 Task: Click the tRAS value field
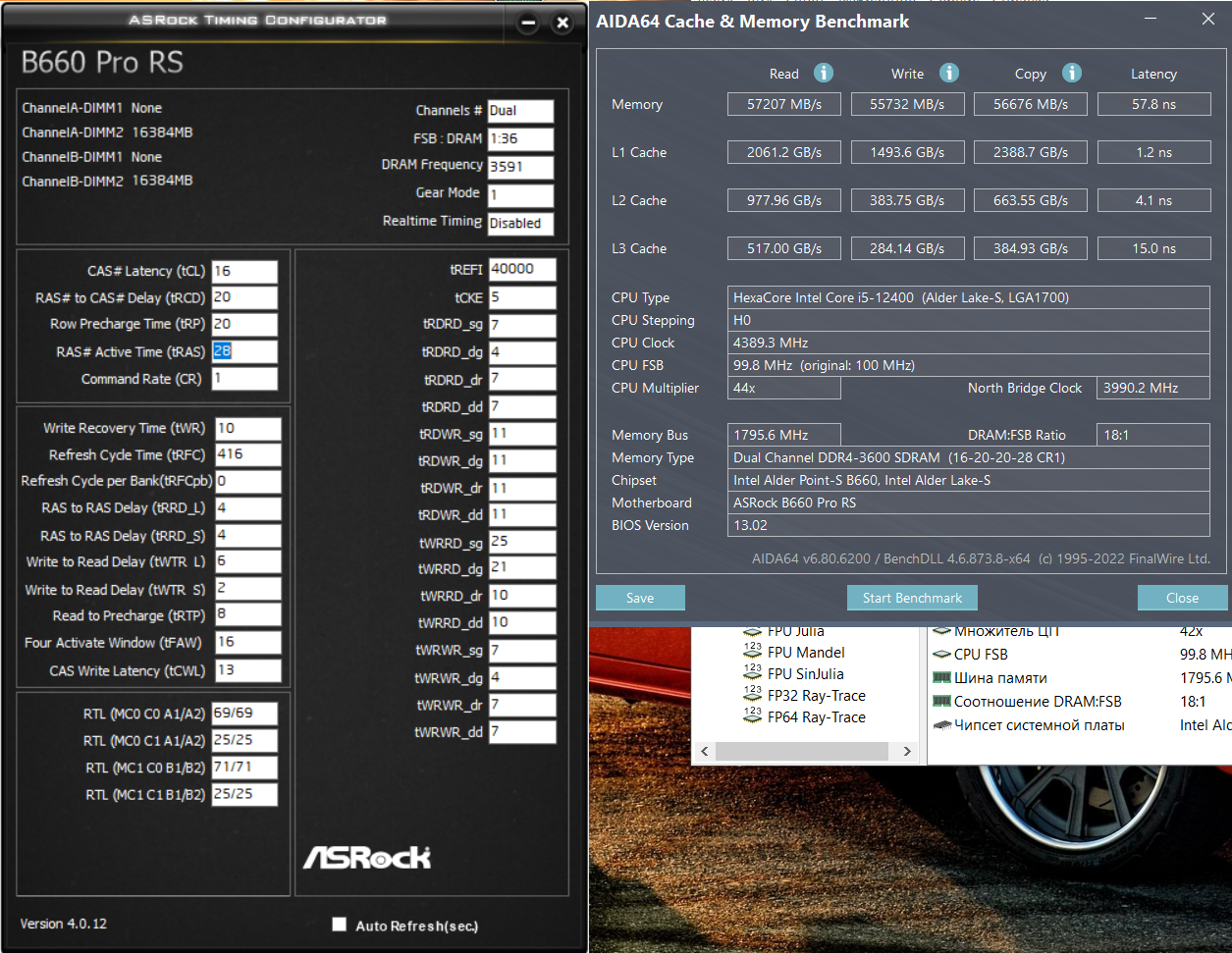tap(244, 352)
